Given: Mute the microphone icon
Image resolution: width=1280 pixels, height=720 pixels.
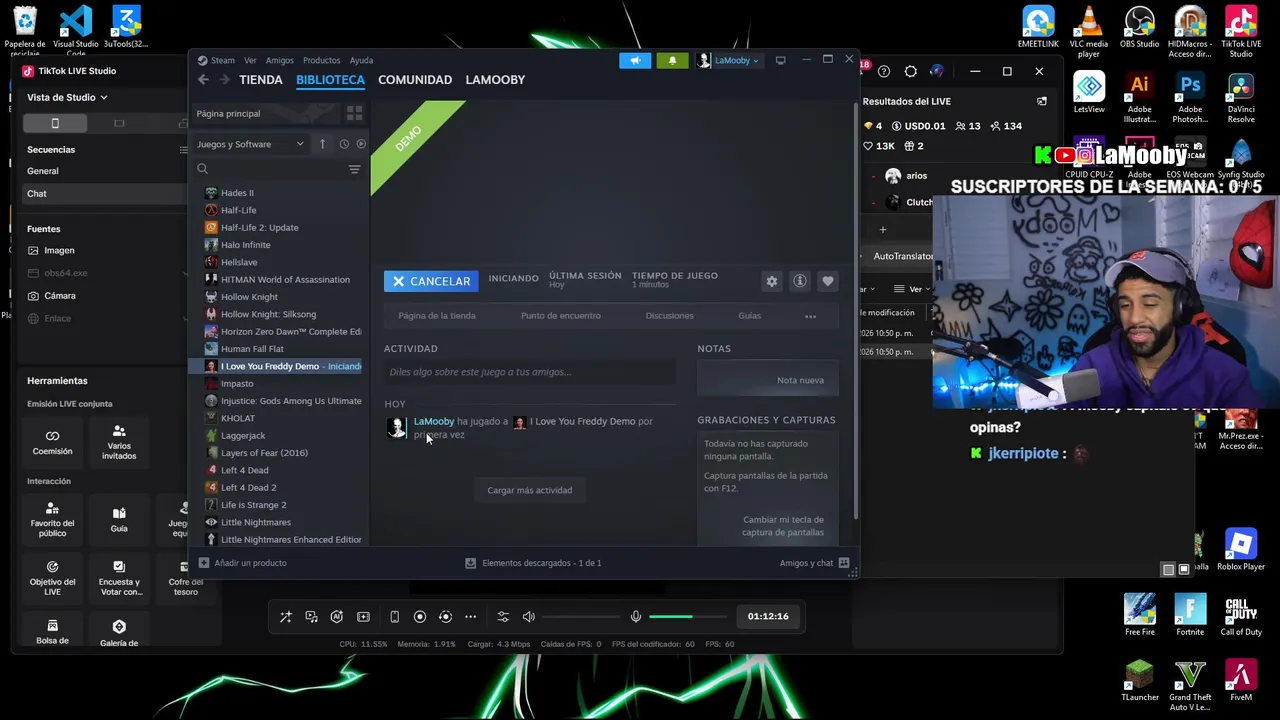Looking at the screenshot, I should click(635, 617).
